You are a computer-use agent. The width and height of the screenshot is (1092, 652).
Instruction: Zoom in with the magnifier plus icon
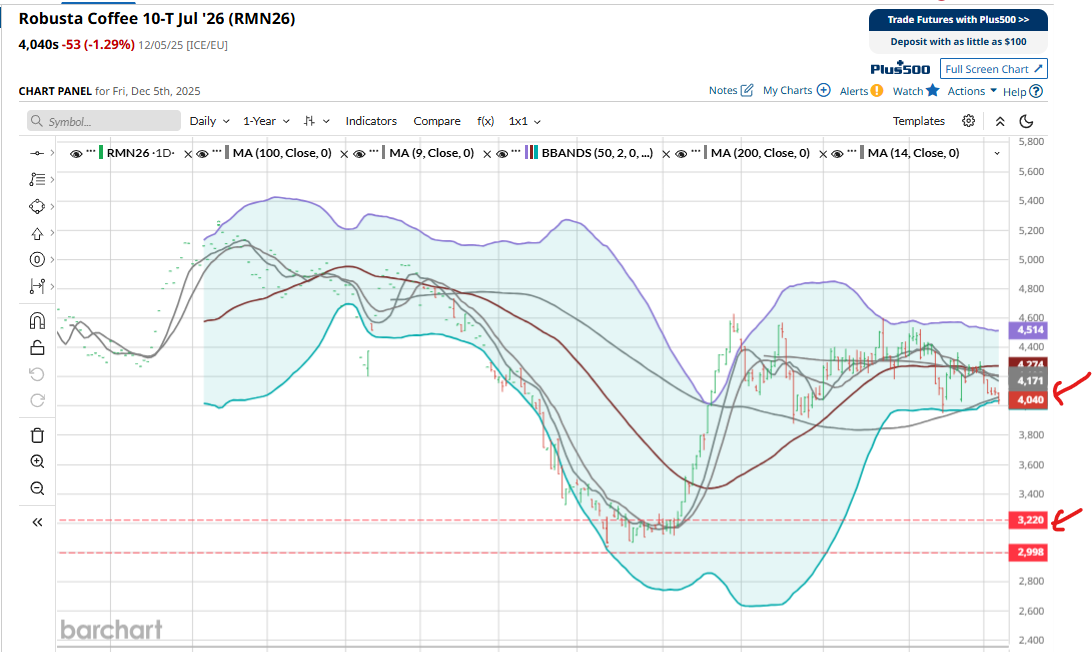pyautogui.click(x=37, y=462)
